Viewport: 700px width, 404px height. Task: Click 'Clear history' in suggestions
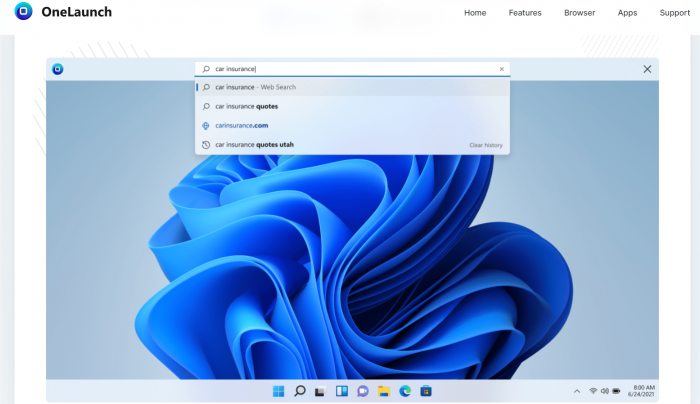486,145
